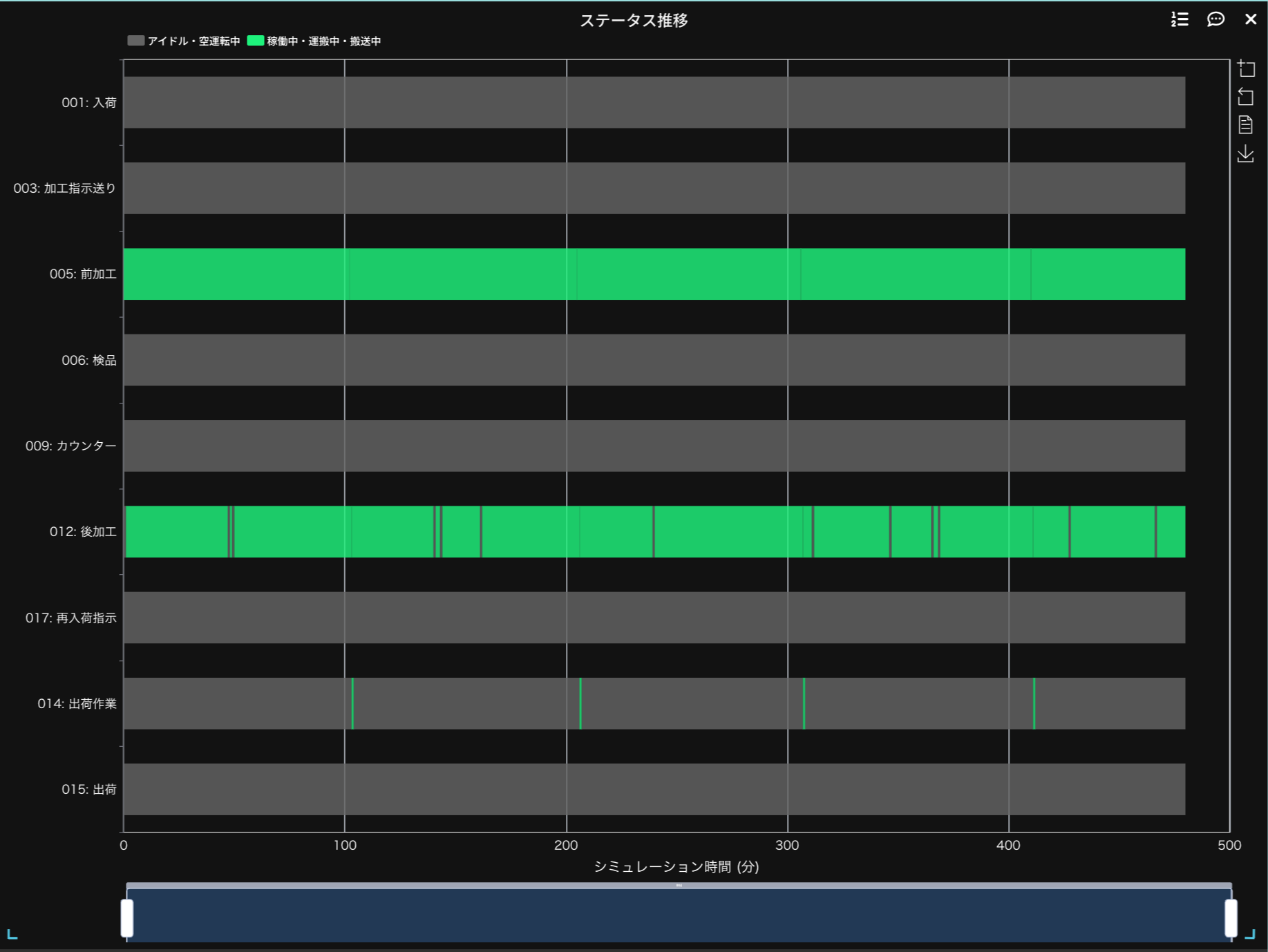Click first green marker in 014: 出荷作業 row
Screen dimensions: 1268x952
pyautogui.click(x=352, y=703)
